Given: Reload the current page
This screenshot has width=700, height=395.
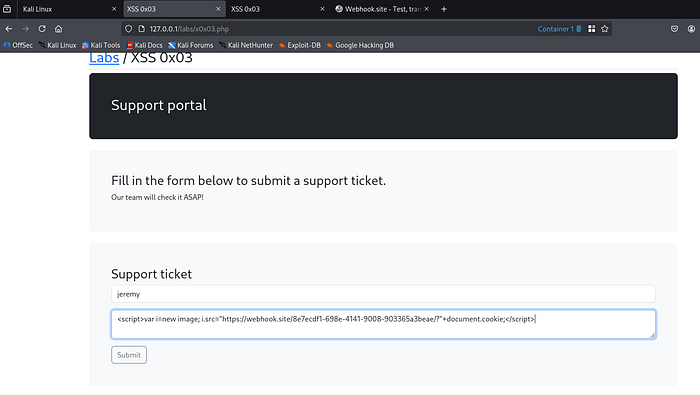Looking at the screenshot, I should (42, 29).
